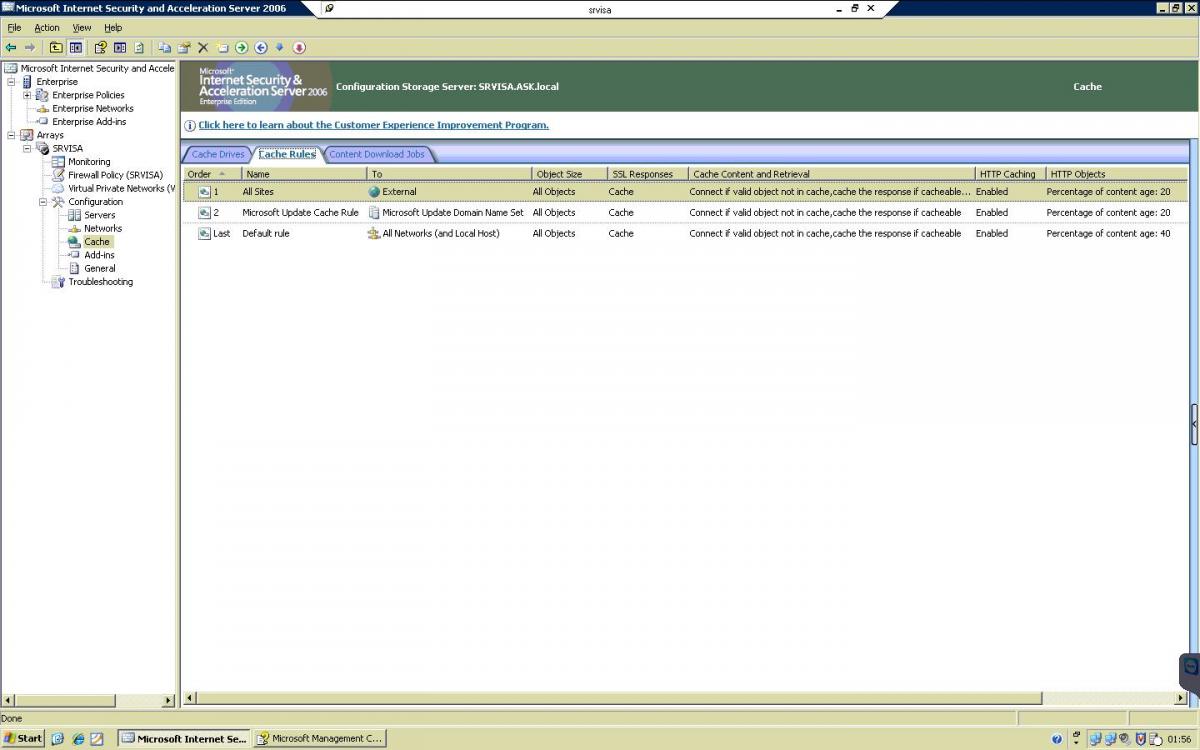
Task: Expand the Enterprise Policies node
Action: (27, 95)
